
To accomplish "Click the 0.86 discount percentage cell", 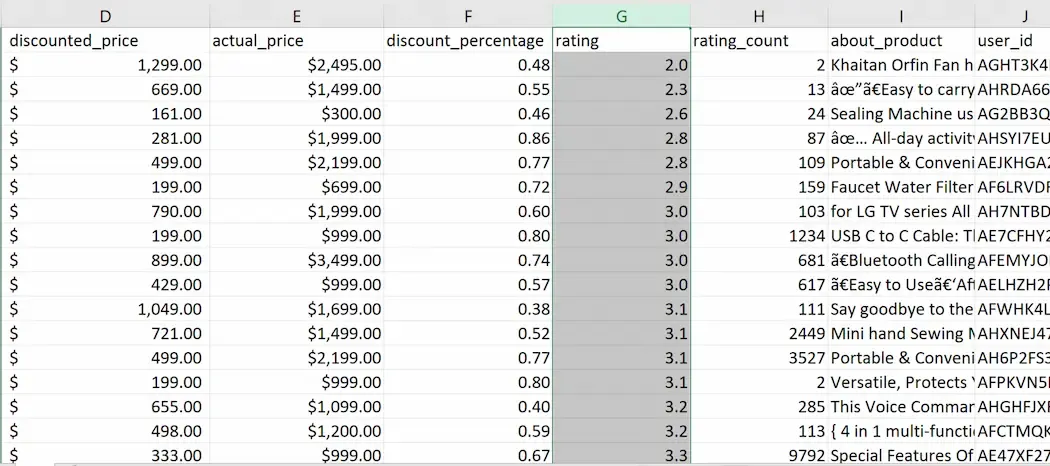I will (468, 138).
